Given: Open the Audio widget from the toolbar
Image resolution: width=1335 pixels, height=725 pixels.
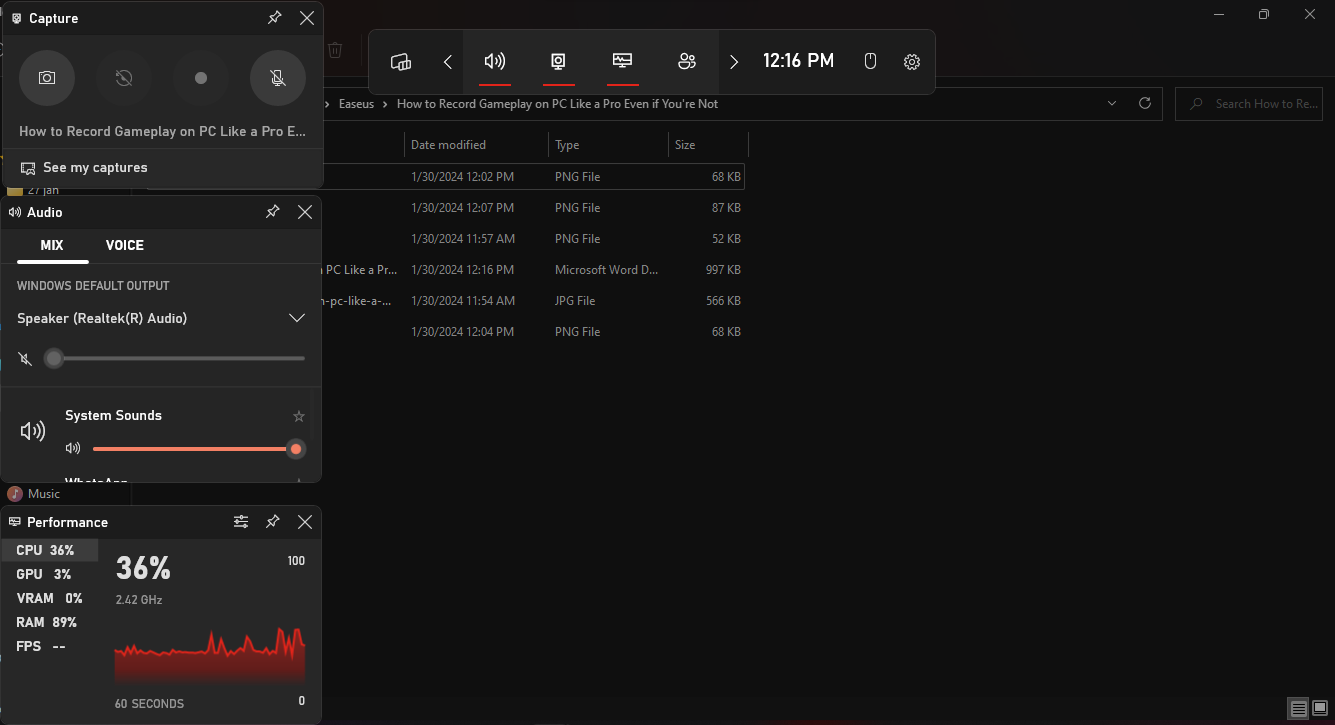Looking at the screenshot, I should pos(494,60).
